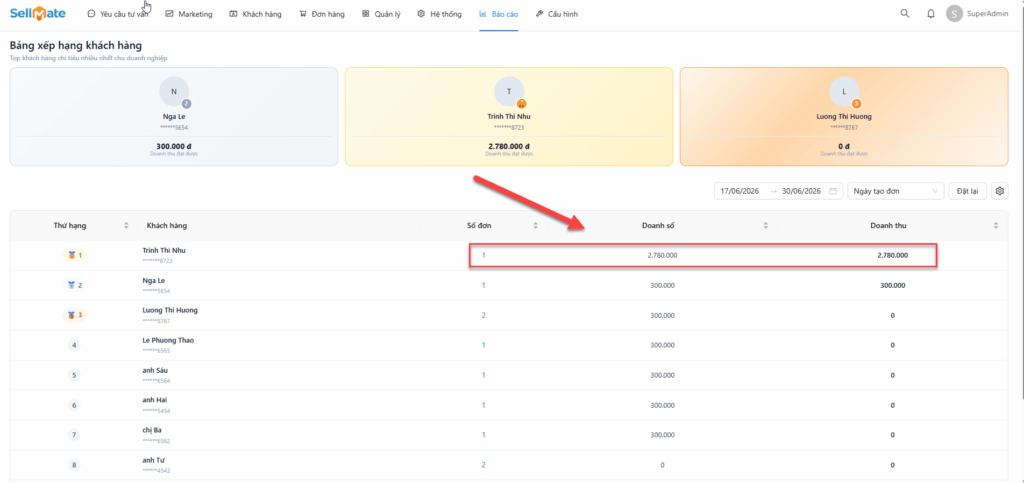Screen dimensions: 1024x483
Task: Click the SellMate logo
Action: (37, 13)
